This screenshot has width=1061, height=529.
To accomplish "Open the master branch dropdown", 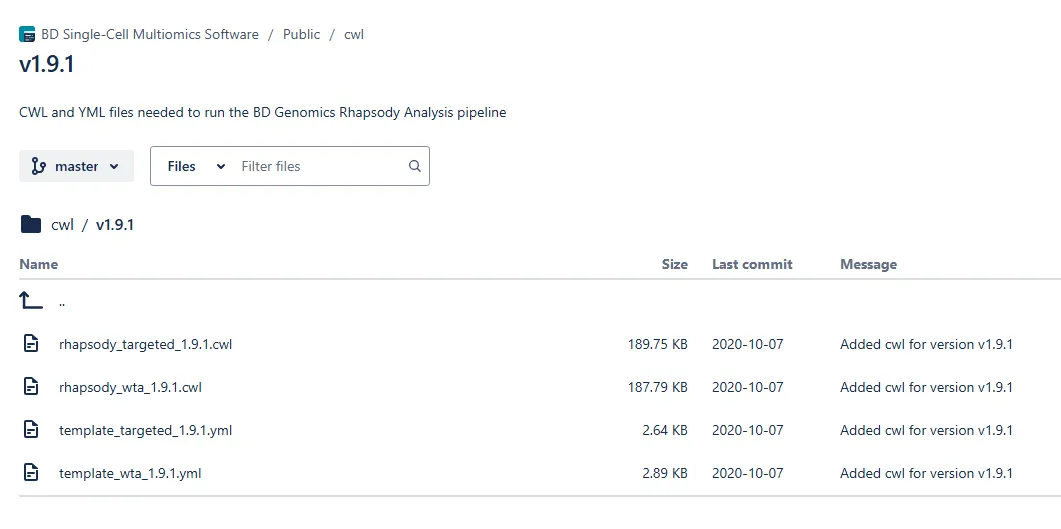I will pos(76,166).
